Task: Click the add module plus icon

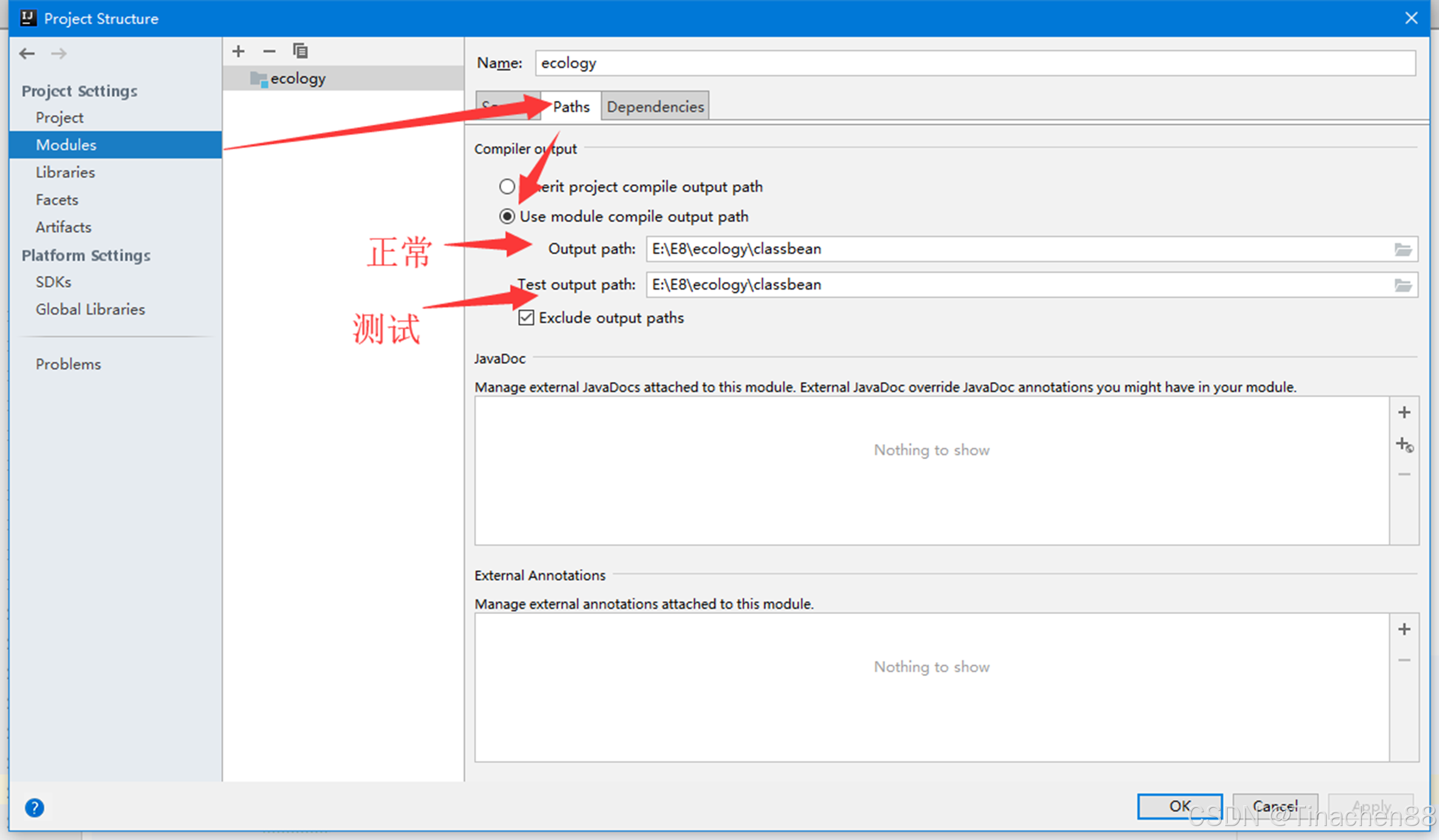Action: (238, 52)
